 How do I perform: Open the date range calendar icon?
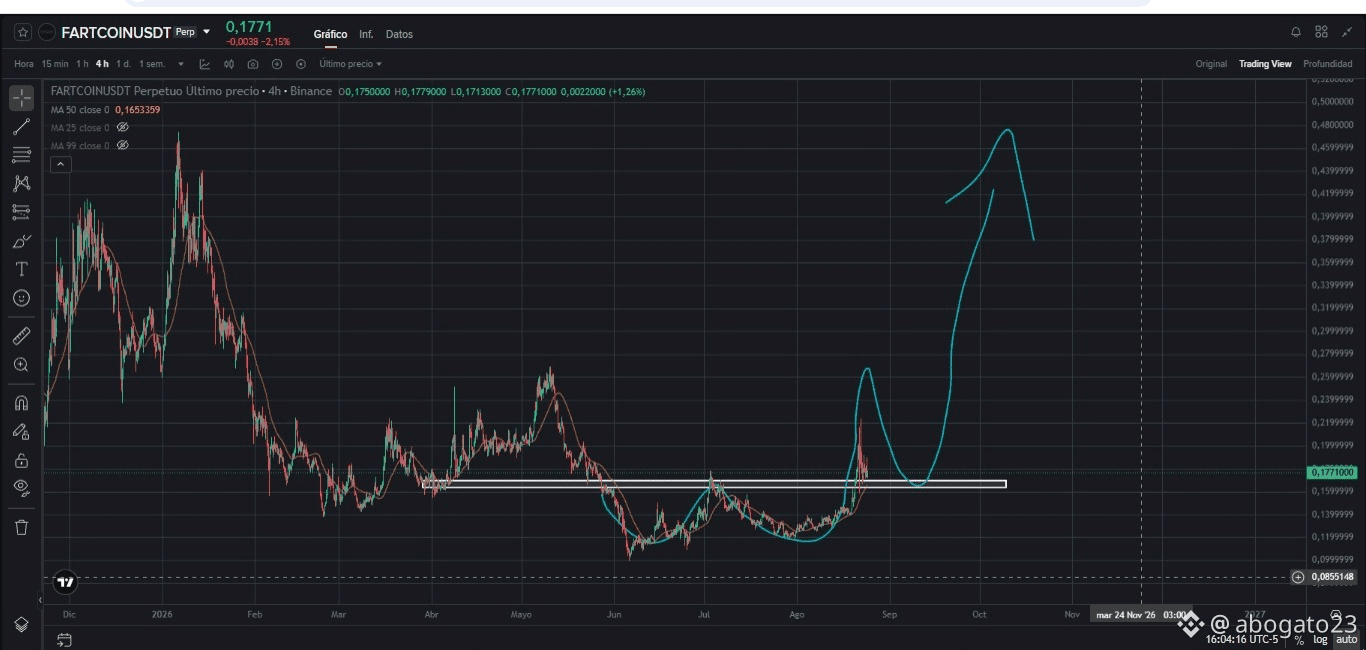64,640
